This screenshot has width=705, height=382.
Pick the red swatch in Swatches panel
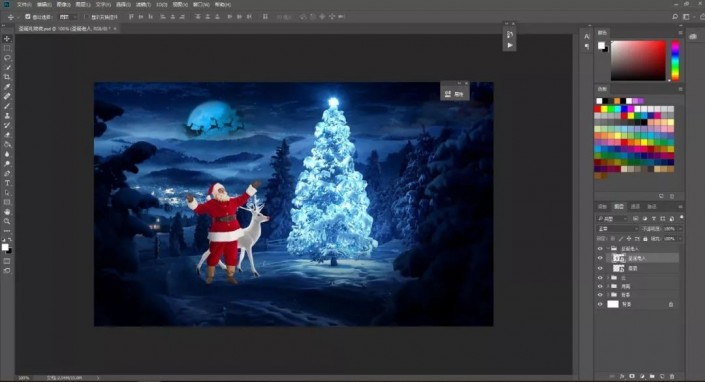click(598, 109)
